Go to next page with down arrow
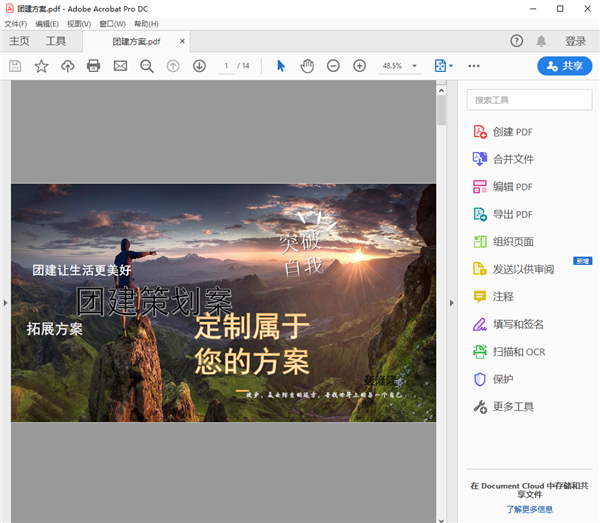 [x=199, y=66]
